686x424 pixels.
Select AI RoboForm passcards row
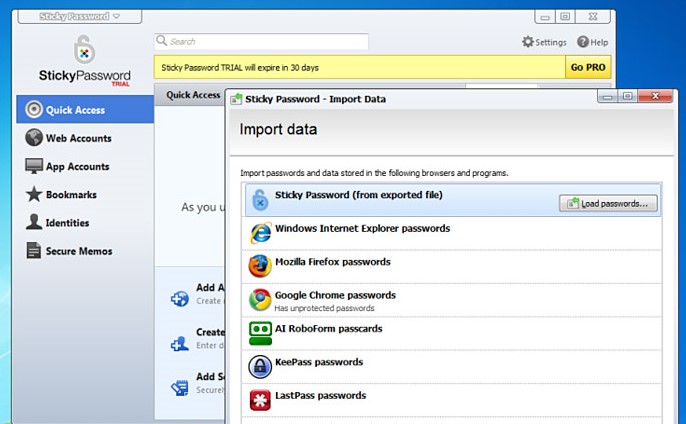pyautogui.click(x=452, y=333)
